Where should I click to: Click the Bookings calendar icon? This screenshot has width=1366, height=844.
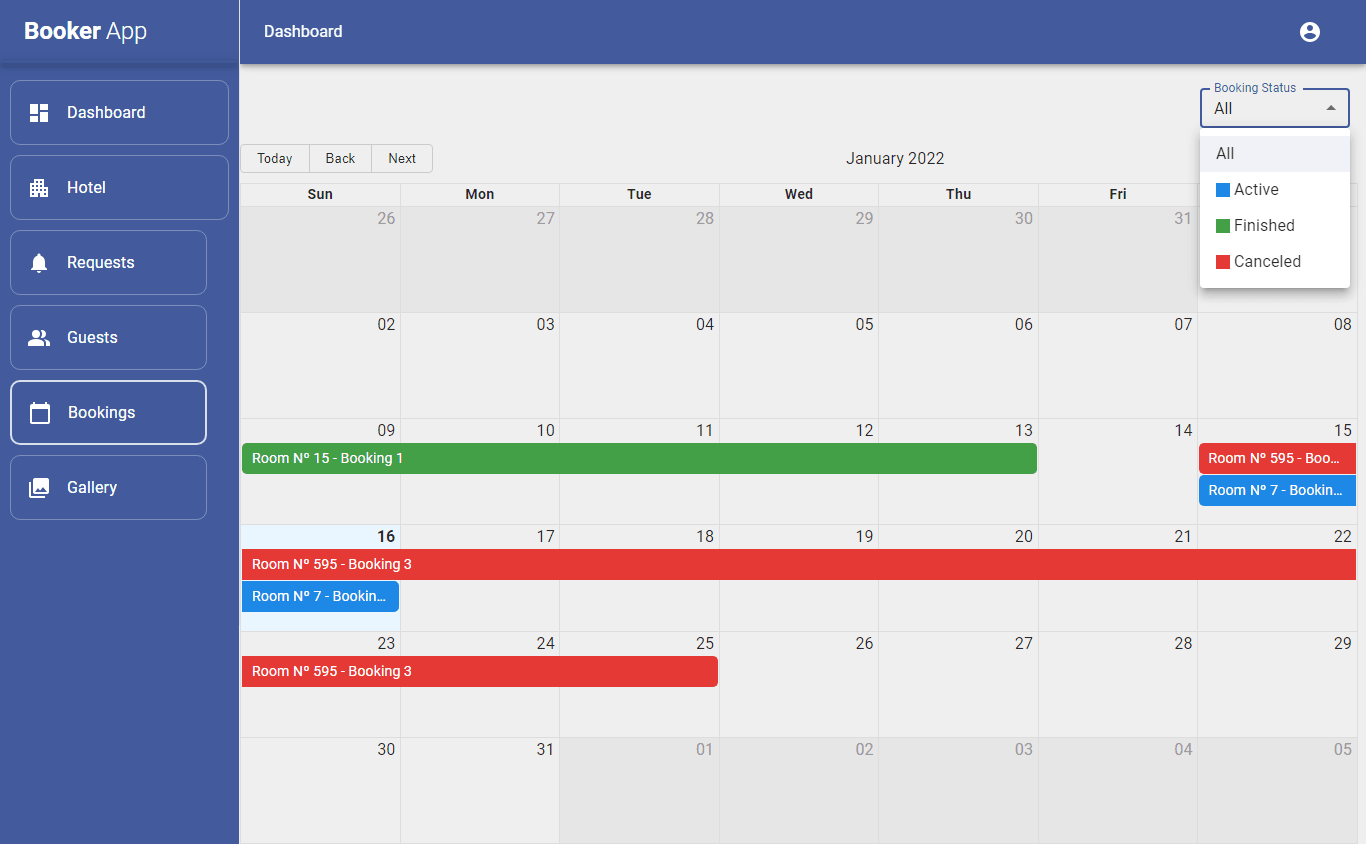click(40, 413)
